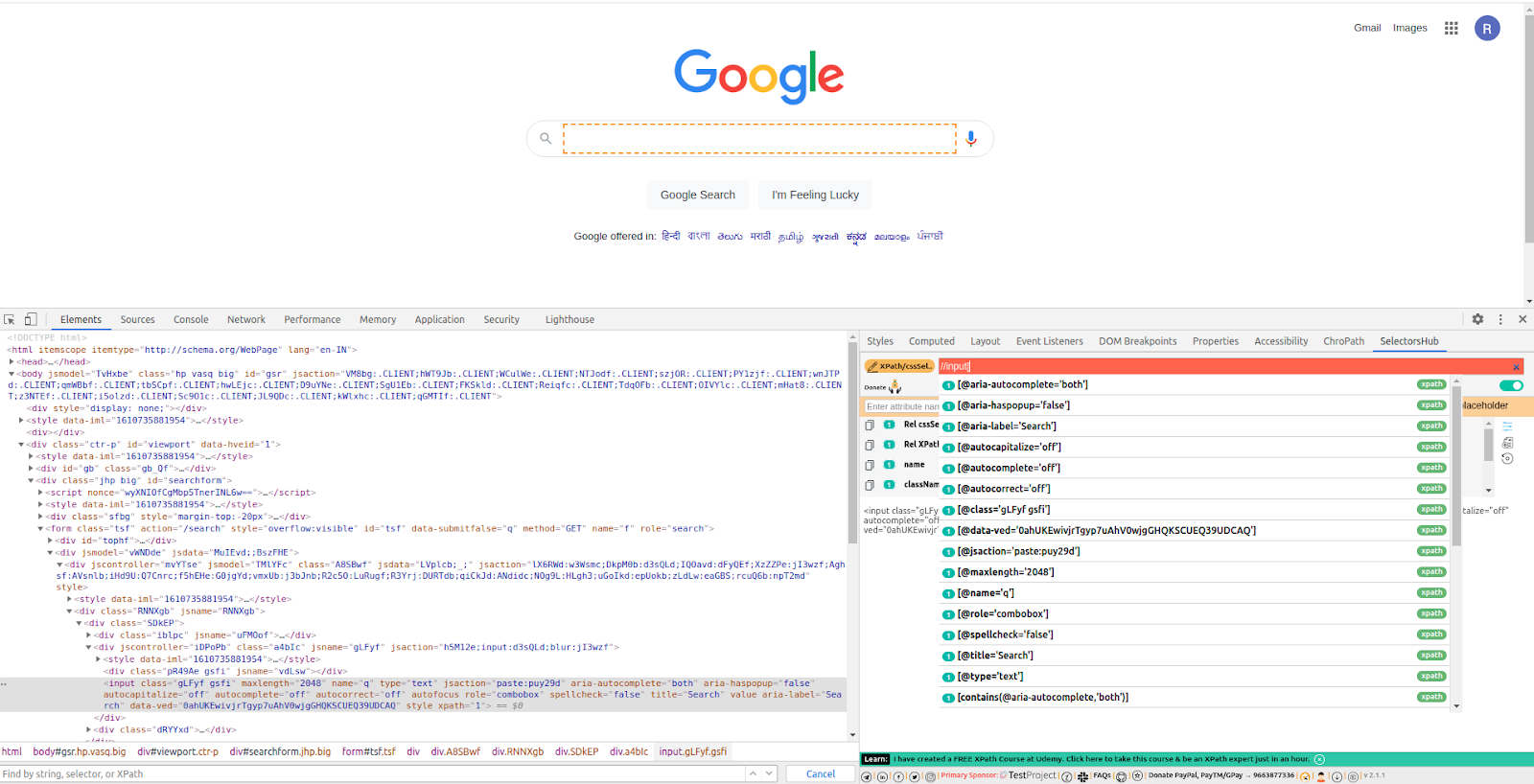This screenshot has height=784, width=1534.
Task: Collapse the form#tsf node
Action: 40,528
